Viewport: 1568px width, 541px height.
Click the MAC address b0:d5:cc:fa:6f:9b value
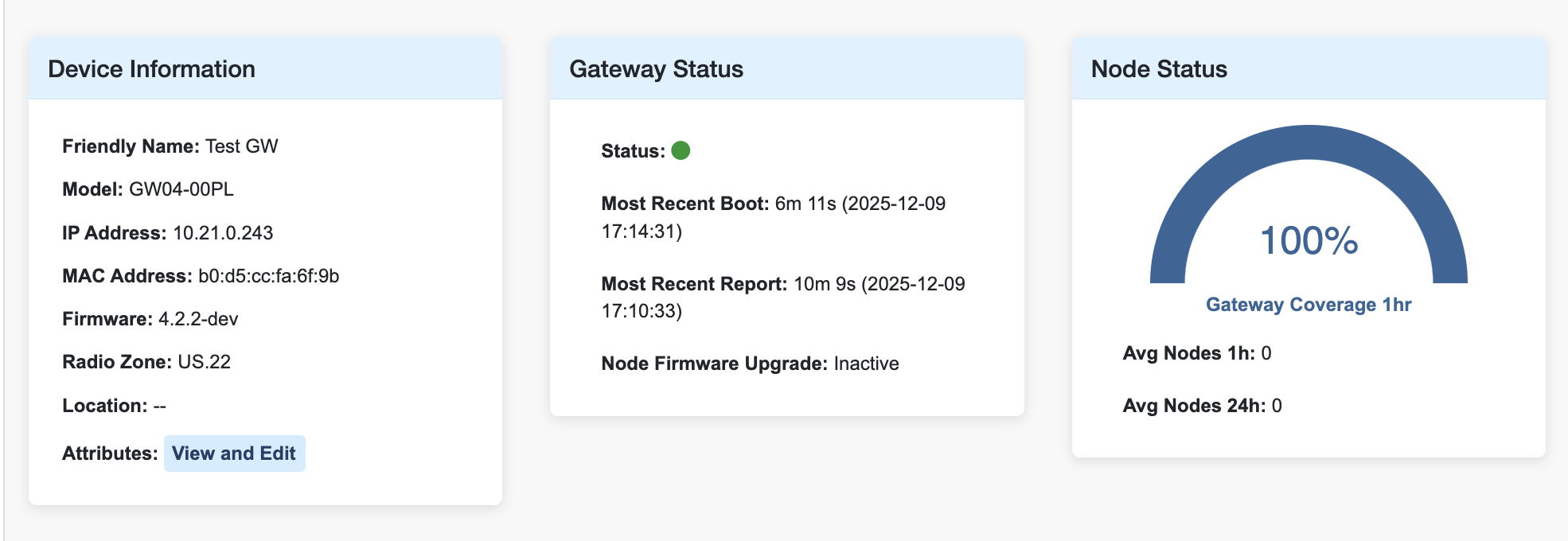[268, 276]
